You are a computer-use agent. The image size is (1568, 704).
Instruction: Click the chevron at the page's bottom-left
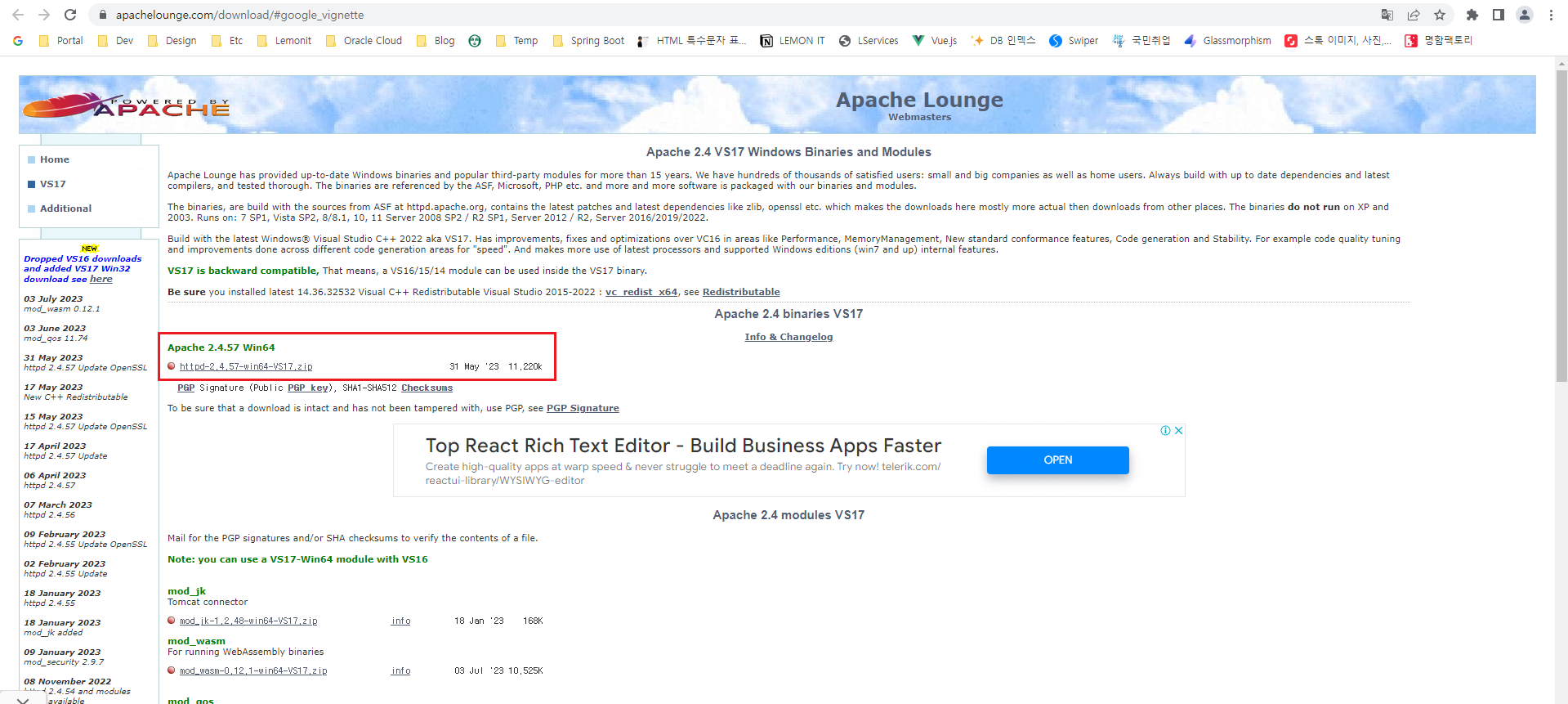pyautogui.click(x=22, y=699)
